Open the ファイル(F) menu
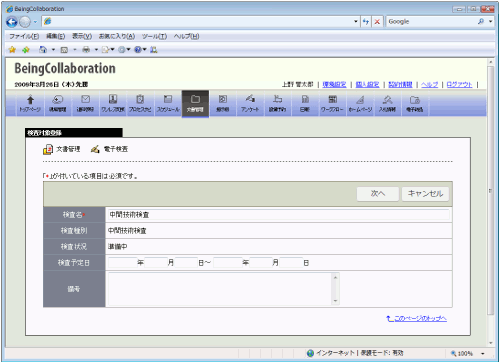Viewport: 500px width, 363px height. pos(24,36)
